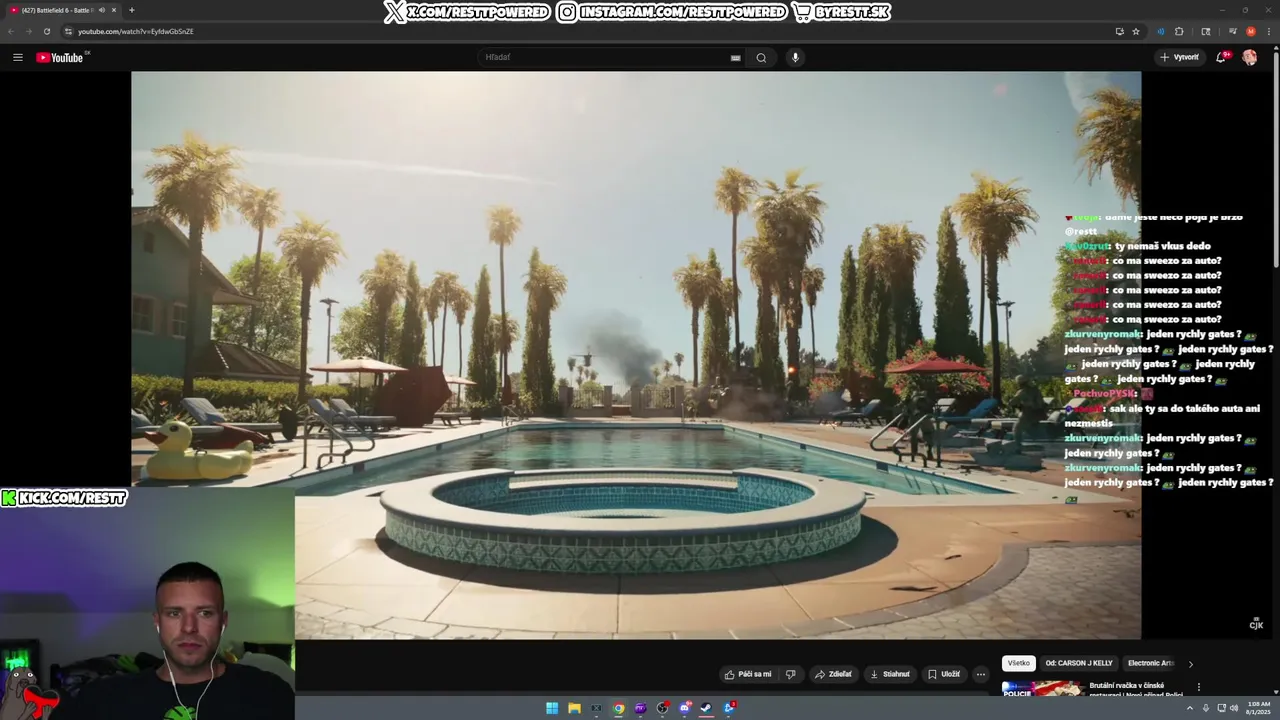Save the video with Uložiť
1280x720 pixels.
tap(944, 674)
